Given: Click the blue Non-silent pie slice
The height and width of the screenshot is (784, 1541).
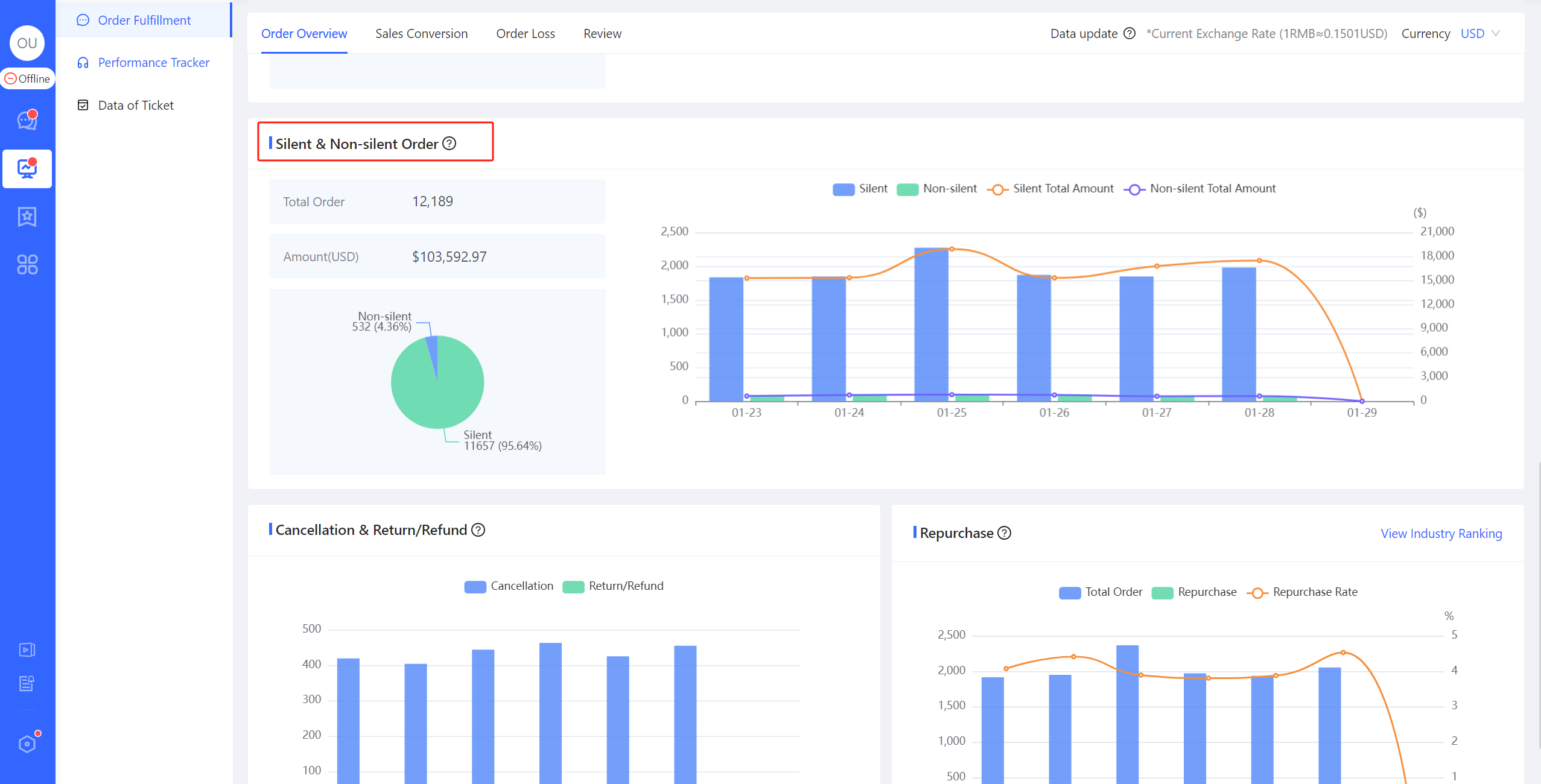Looking at the screenshot, I should point(433,356).
